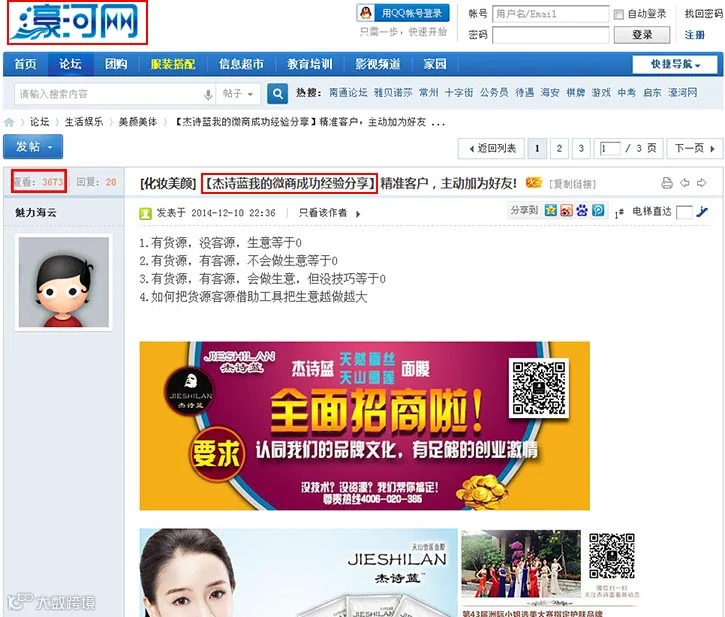725x617 pixels.
Task: Open the 论坛 nav tab
Action: [x=70, y=64]
